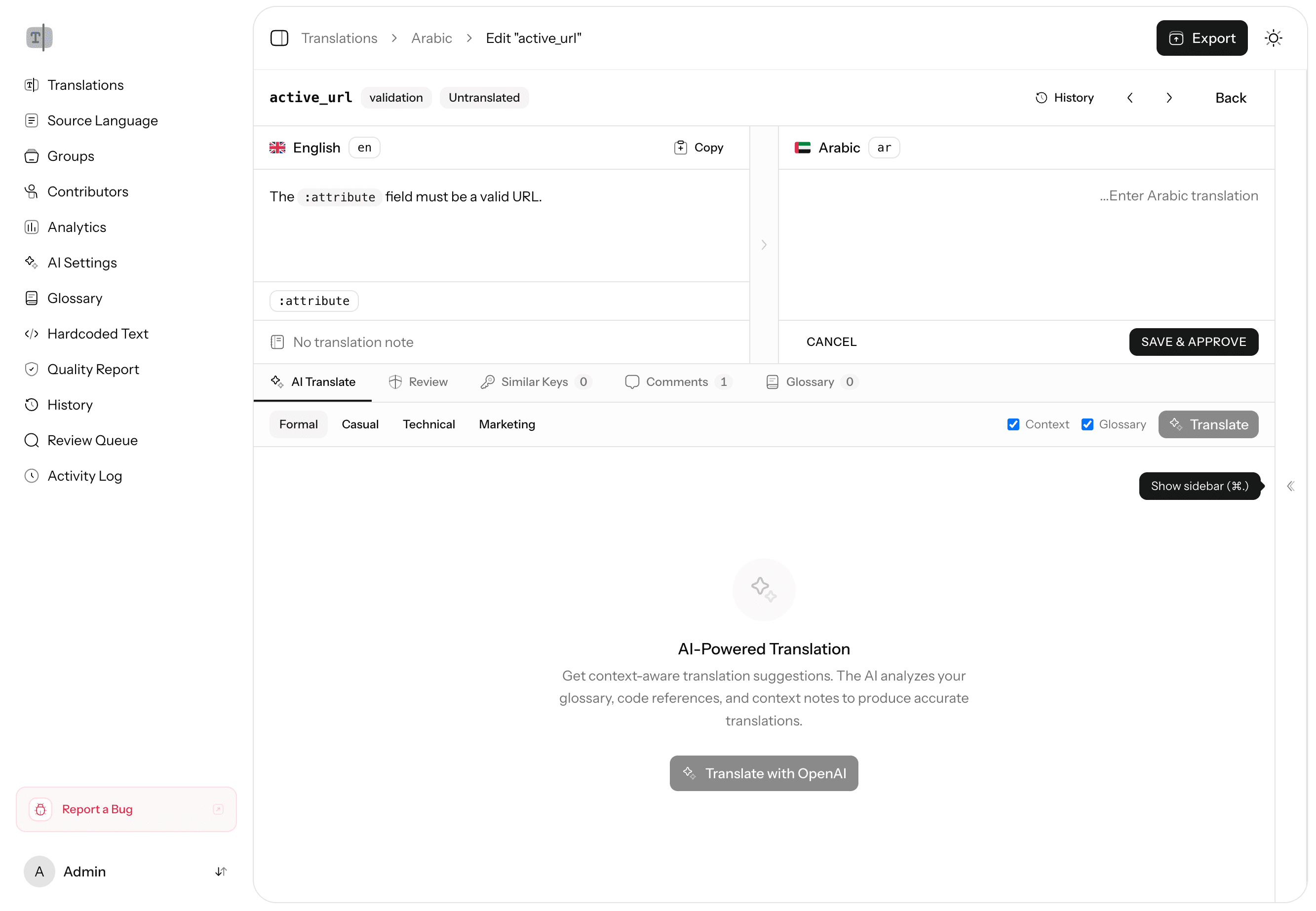Collapse the right sidebar with double chevron
This screenshot has width=1316, height=911.
(x=1291, y=486)
